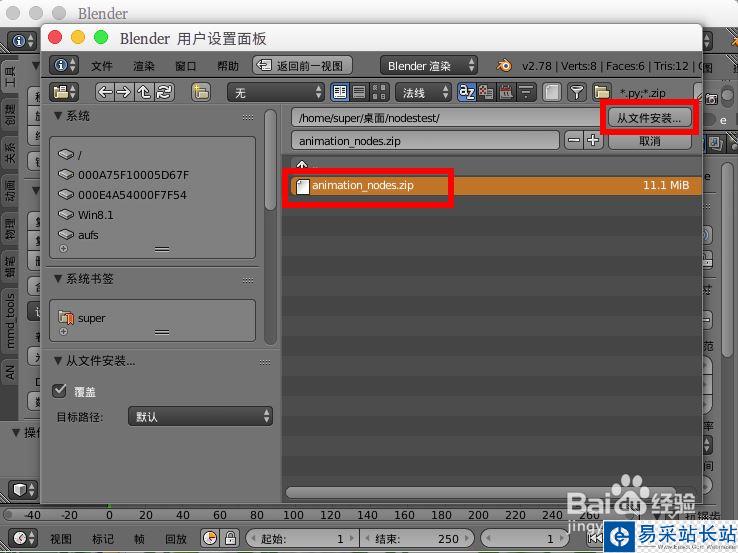Open the timeline editor type clock icon

tap(23, 537)
